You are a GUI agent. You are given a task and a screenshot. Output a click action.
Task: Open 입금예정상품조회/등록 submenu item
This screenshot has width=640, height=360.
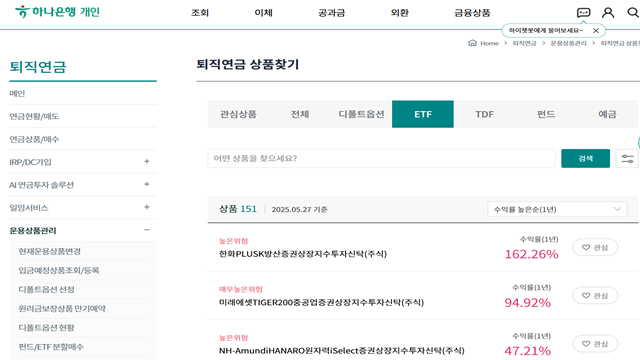coord(59,270)
